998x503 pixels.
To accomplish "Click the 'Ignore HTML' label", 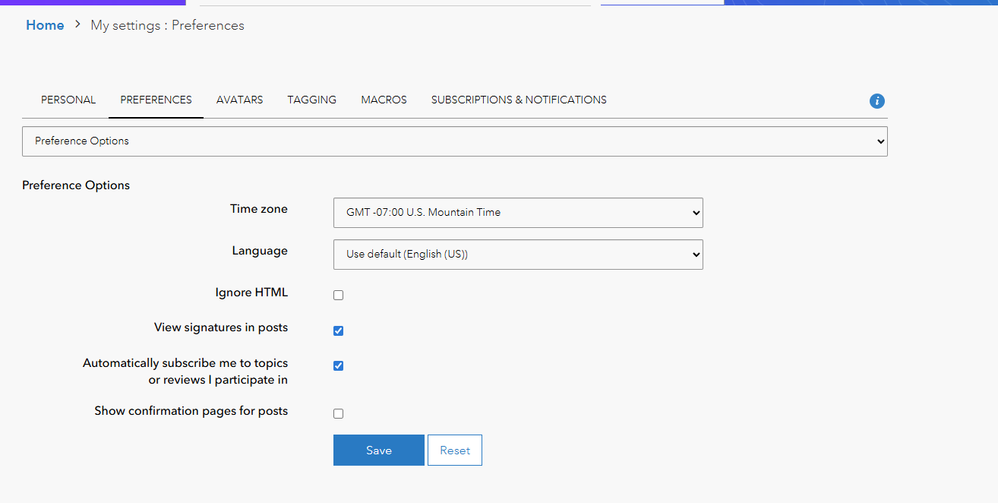I will (251, 292).
